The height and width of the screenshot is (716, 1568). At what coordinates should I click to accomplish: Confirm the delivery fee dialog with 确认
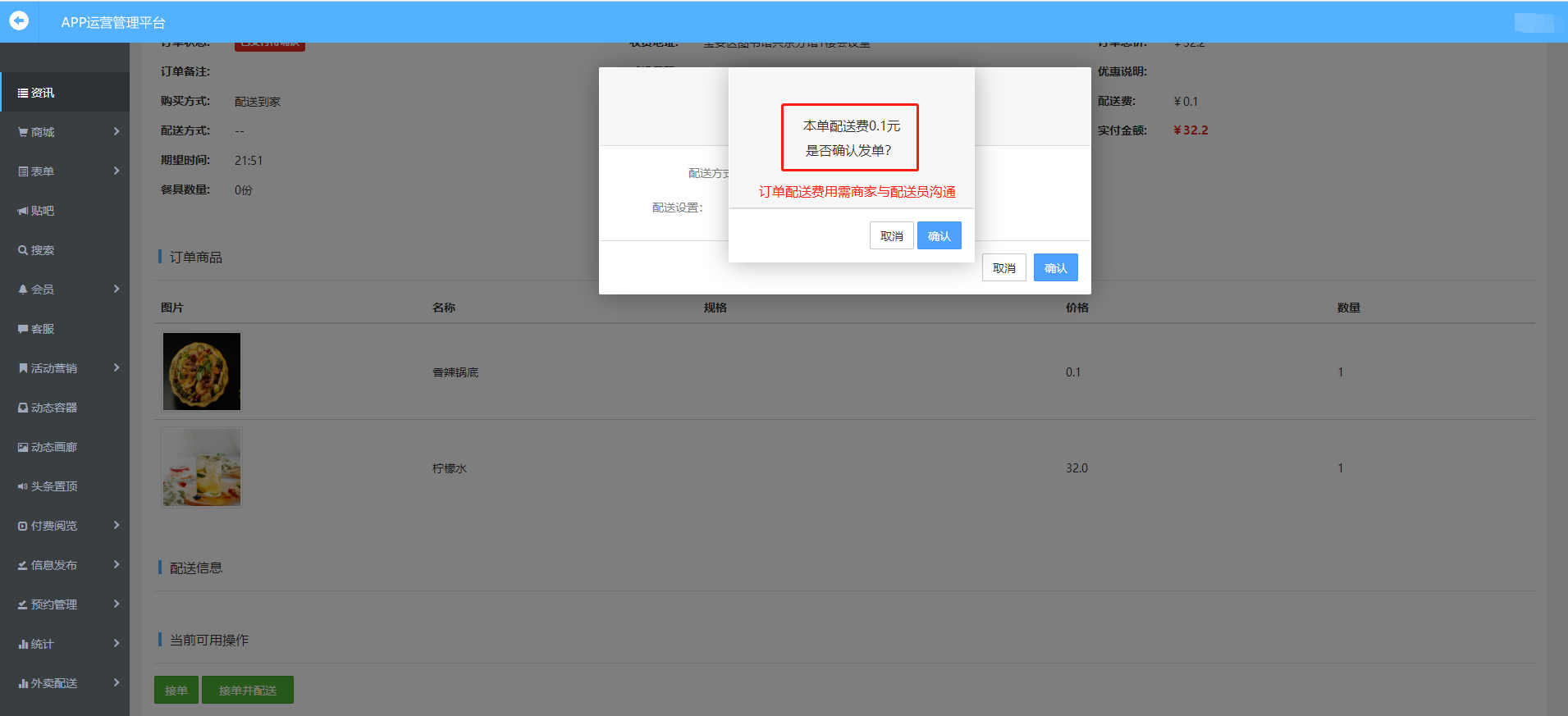click(x=939, y=236)
